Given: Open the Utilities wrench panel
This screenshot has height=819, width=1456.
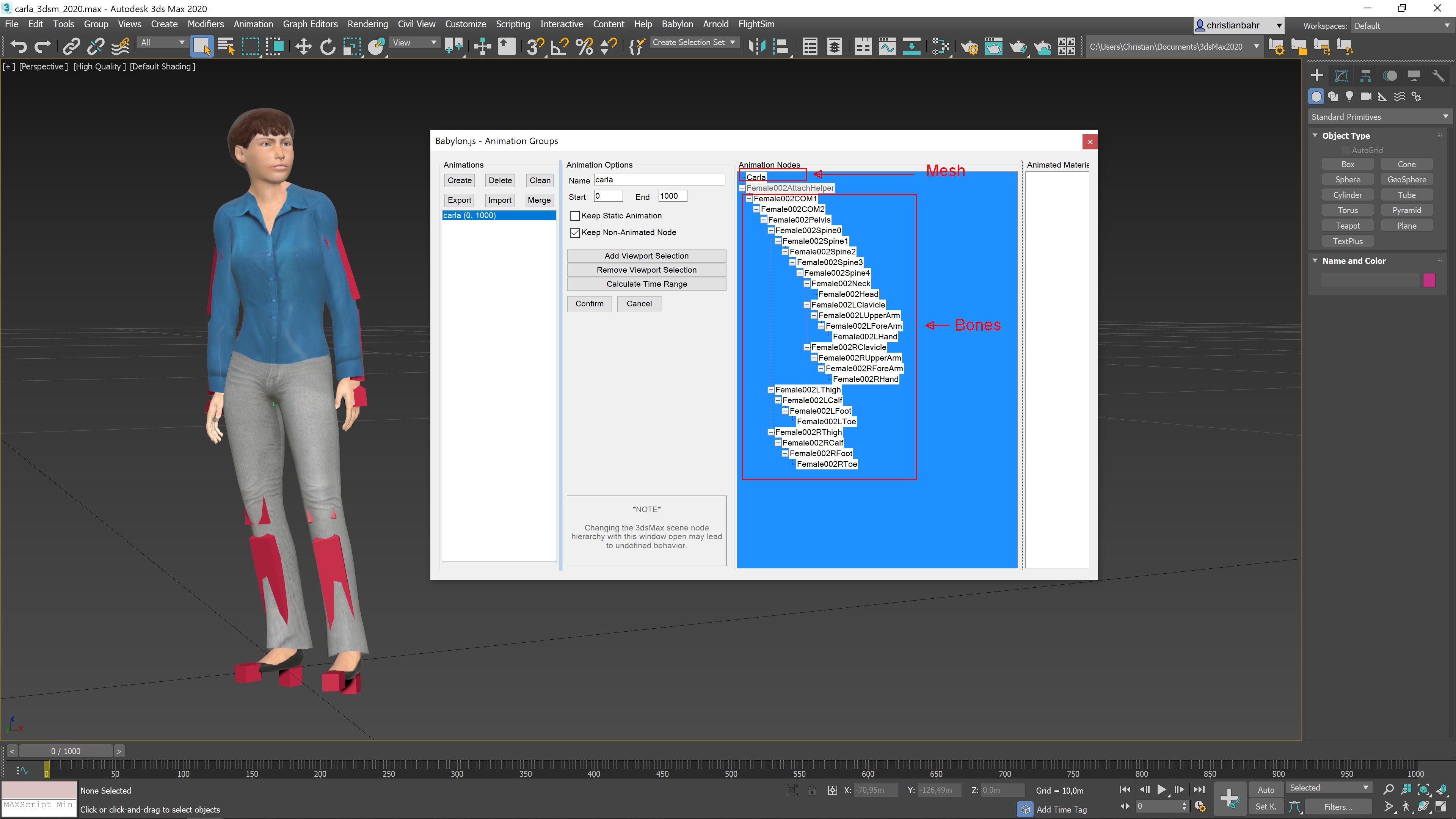Looking at the screenshot, I should coord(1438,76).
